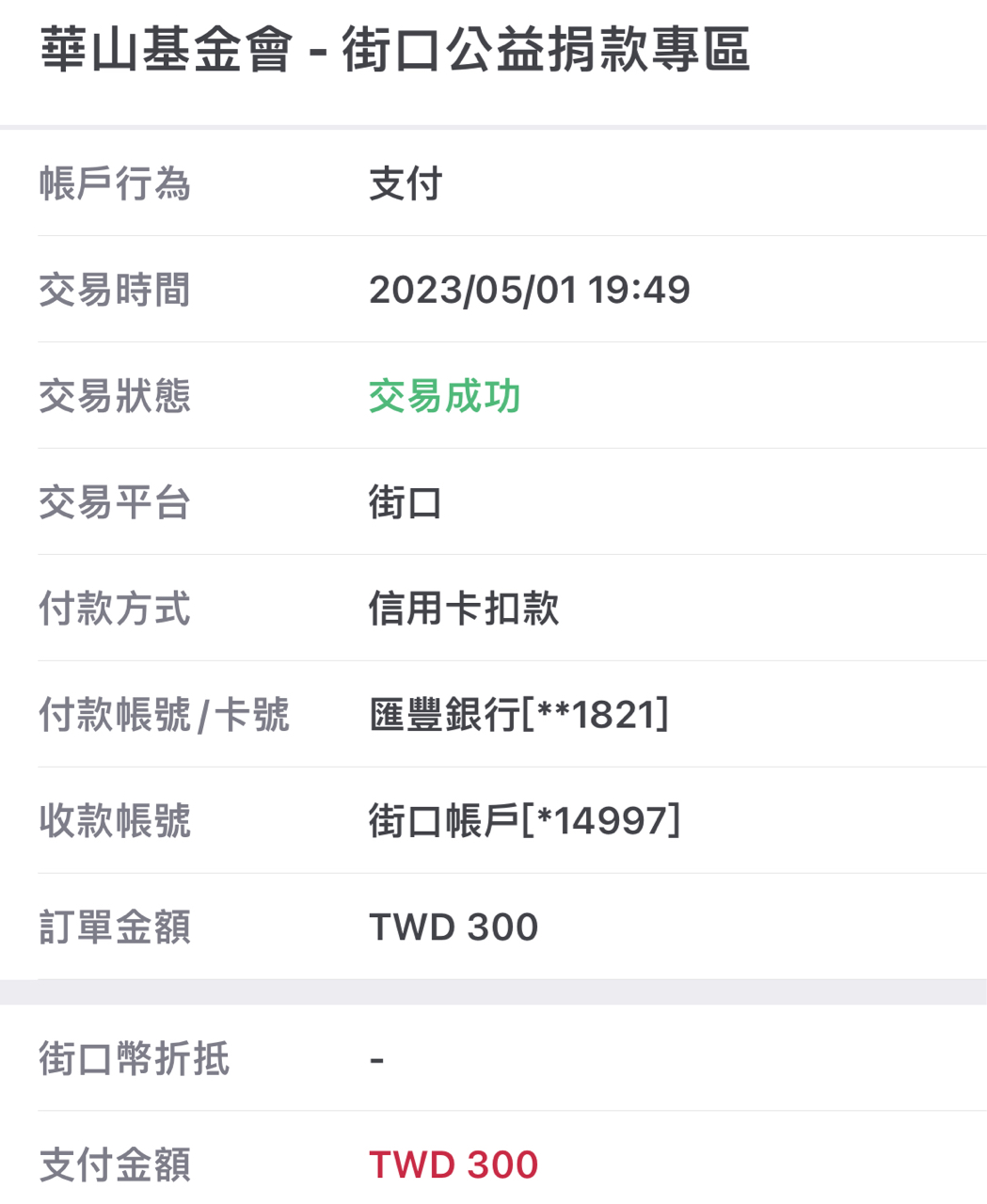This screenshot has width=987, height=1204.
Task: Click the 交易時間 label
Action: pos(115,290)
